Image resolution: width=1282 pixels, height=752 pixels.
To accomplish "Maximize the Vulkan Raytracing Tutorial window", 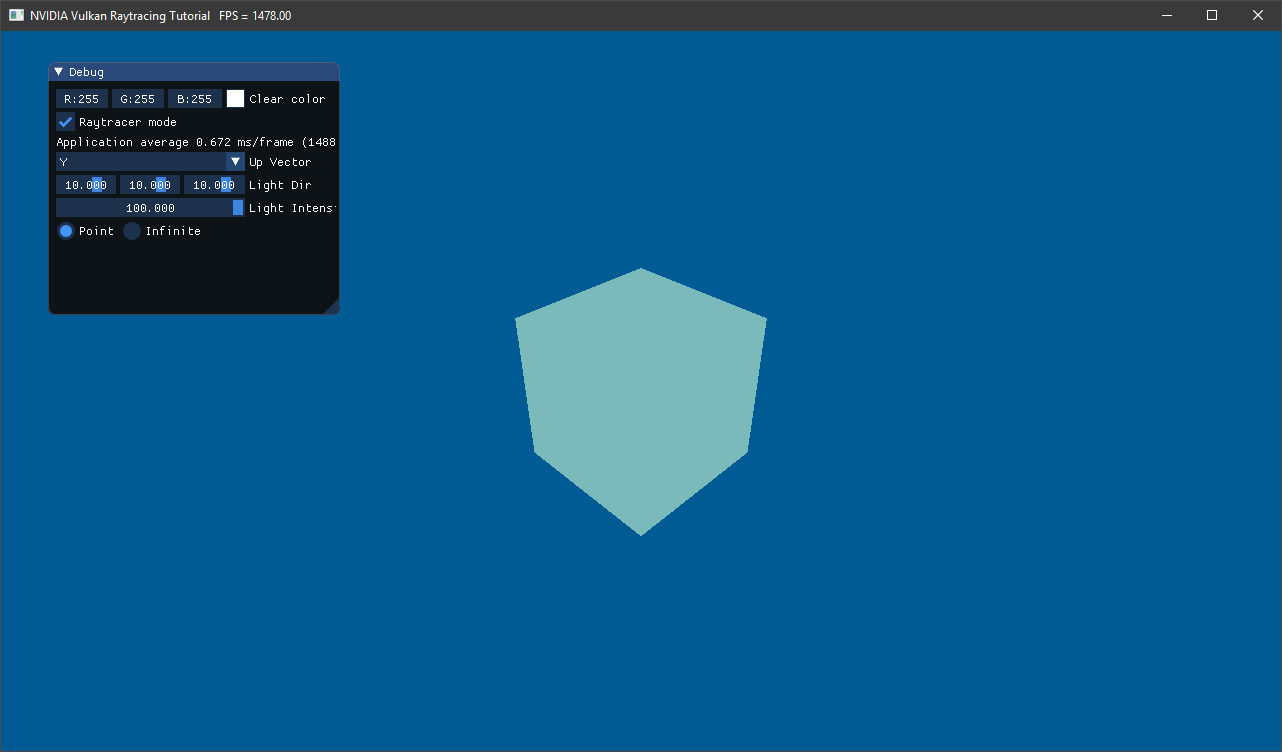I will coord(1212,15).
